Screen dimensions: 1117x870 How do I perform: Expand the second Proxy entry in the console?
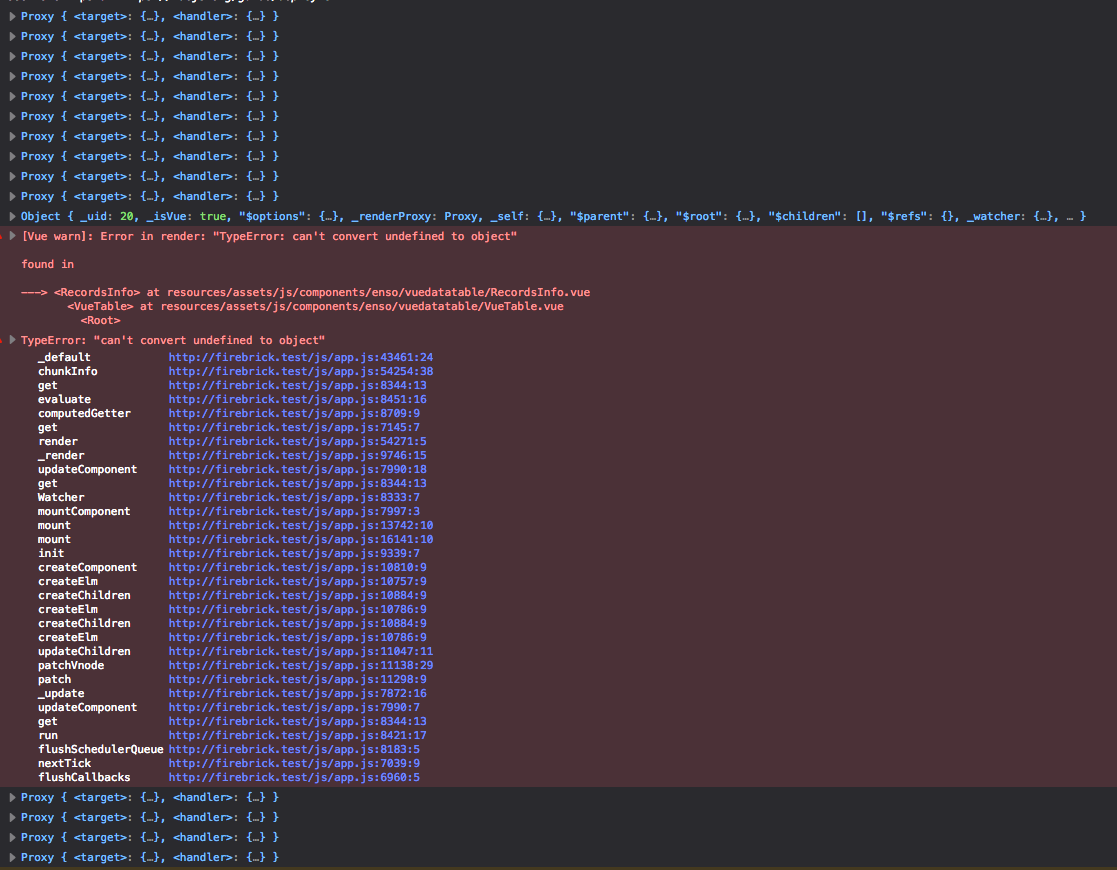point(11,36)
